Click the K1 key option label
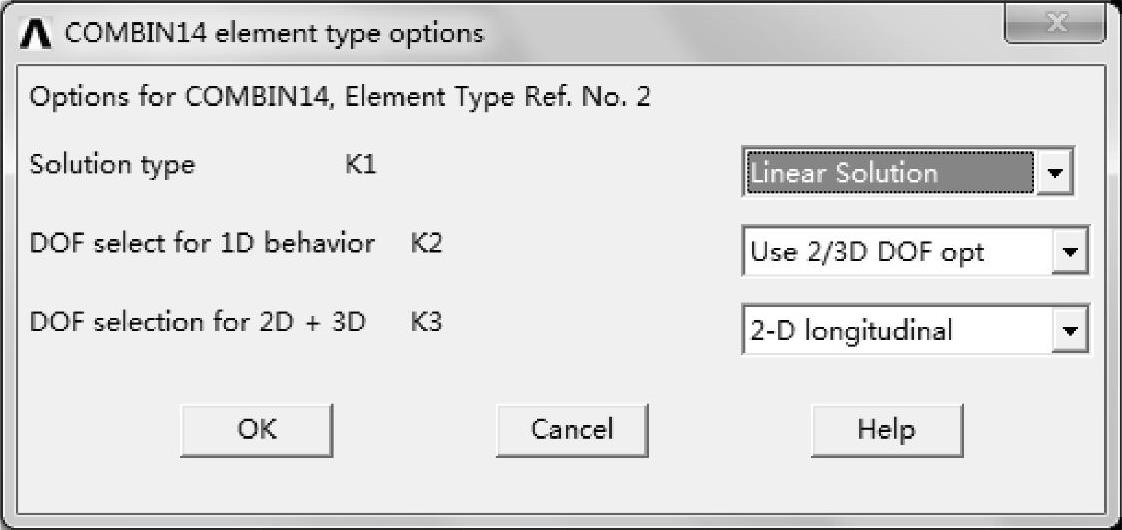 [x=360, y=165]
